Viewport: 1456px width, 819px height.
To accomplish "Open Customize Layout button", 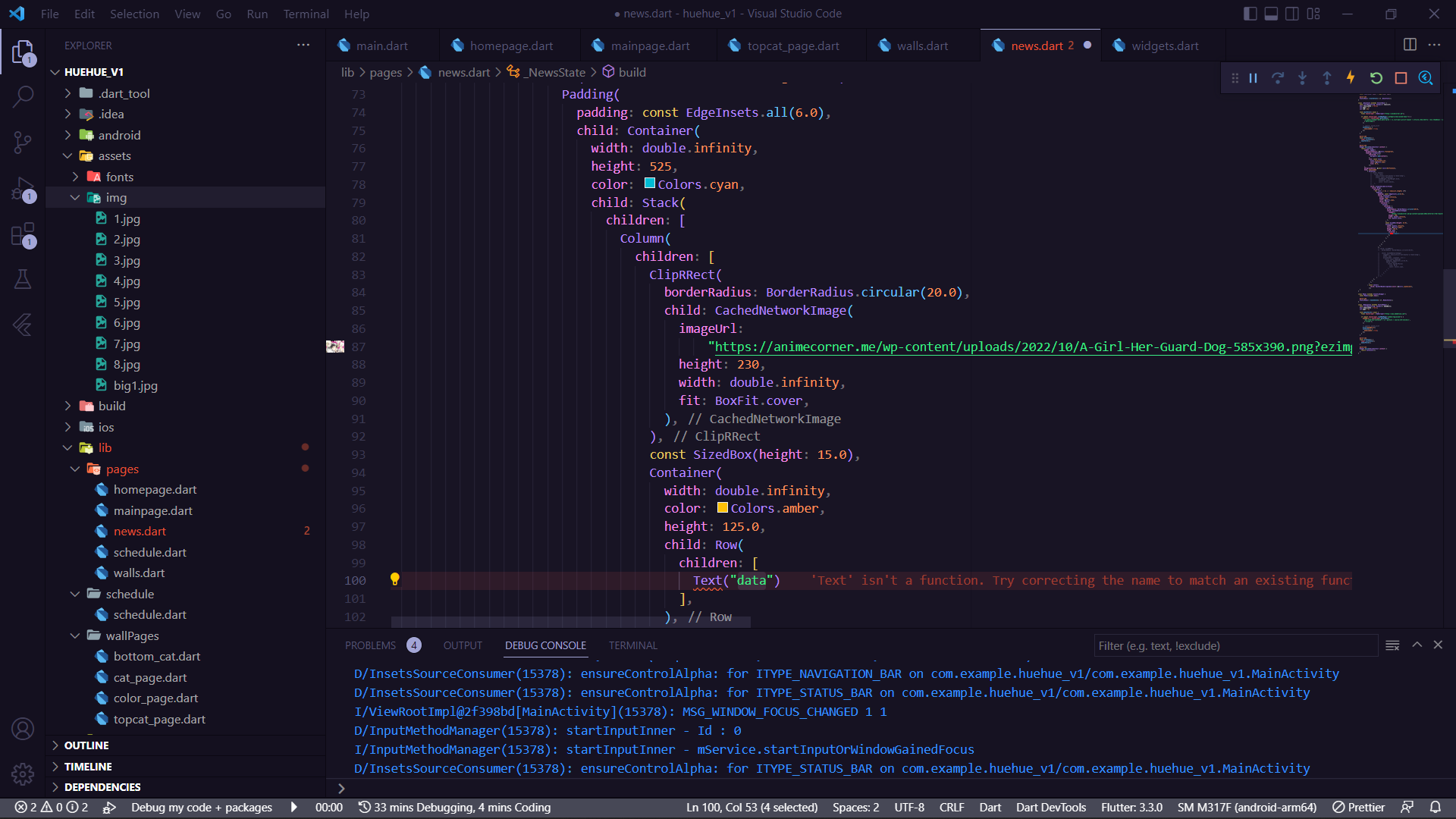I will click(x=1314, y=14).
